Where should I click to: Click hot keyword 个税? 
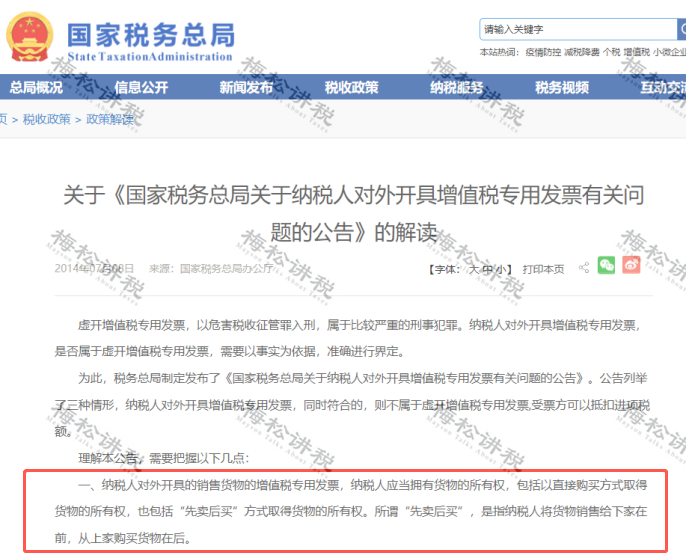coord(612,52)
